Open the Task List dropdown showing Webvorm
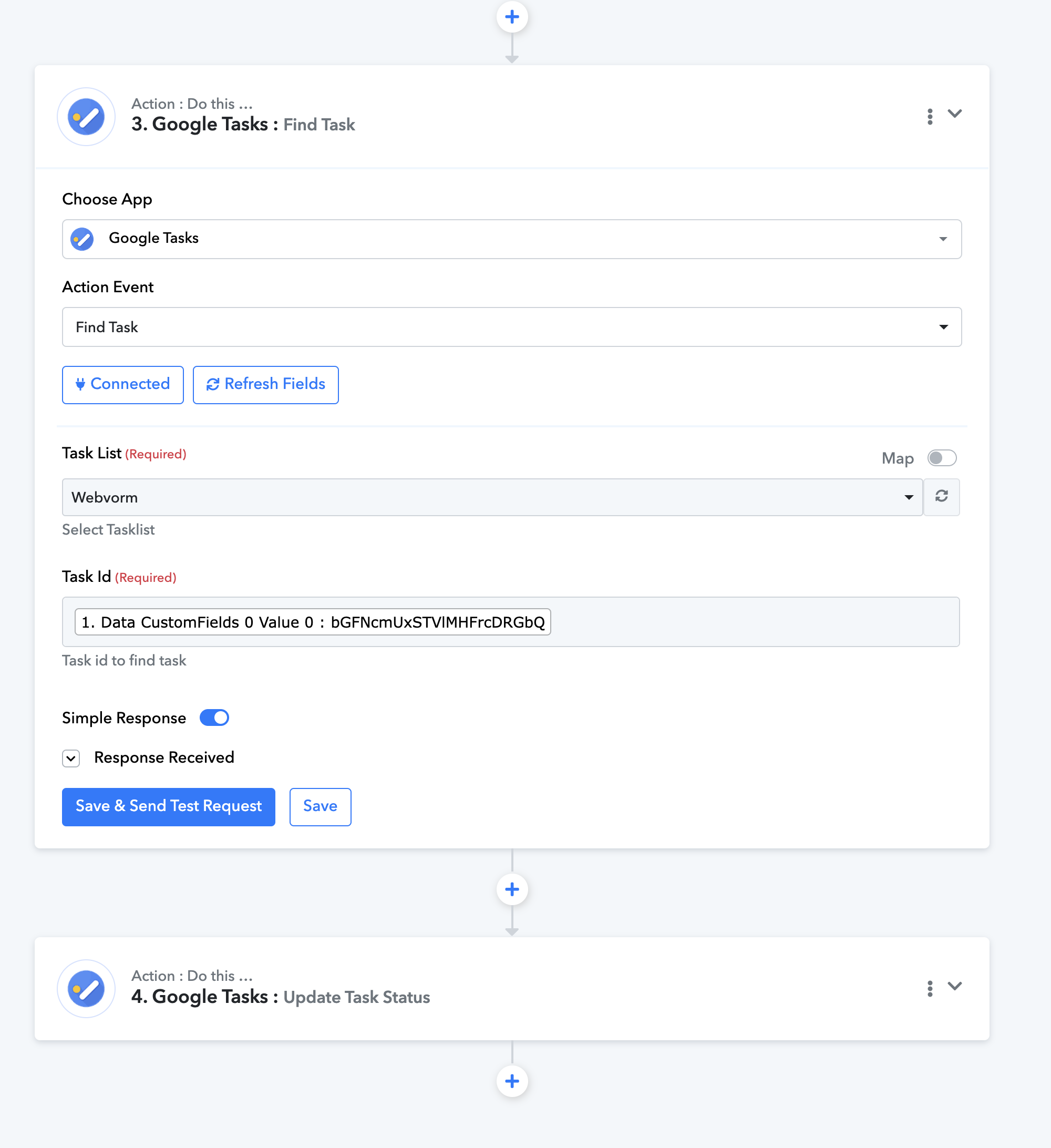This screenshot has height=1148, width=1051. [492, 497]
